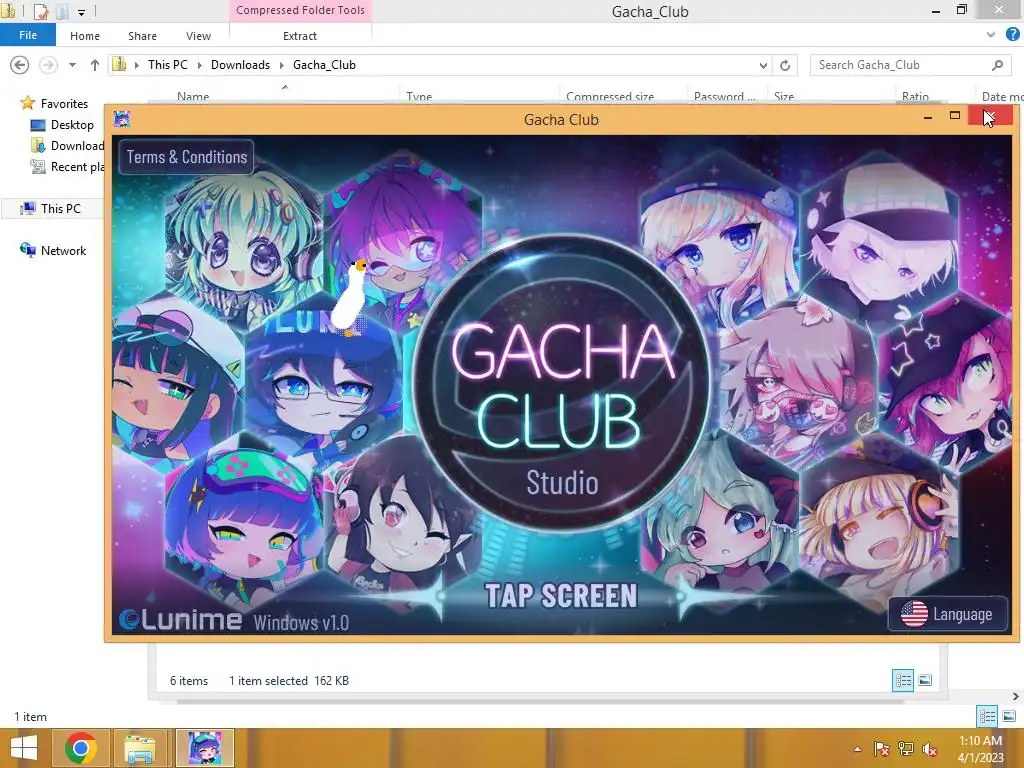This screenshot has width=1024, height=768.
Task: Switch to large icons view in inner window
Action: [x=925, y=680]
